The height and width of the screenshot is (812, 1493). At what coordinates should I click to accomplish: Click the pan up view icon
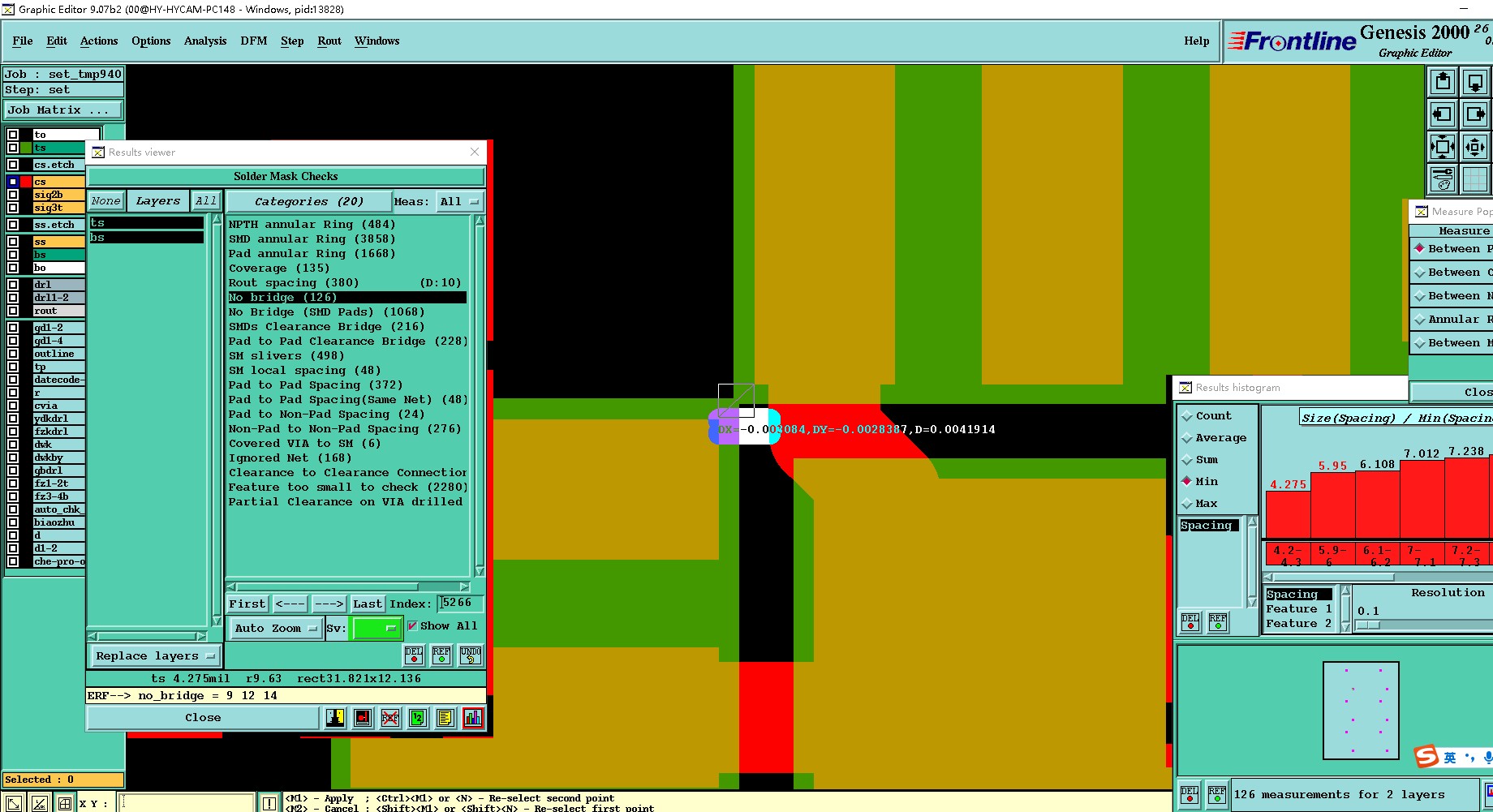[x=1443, y=82]
